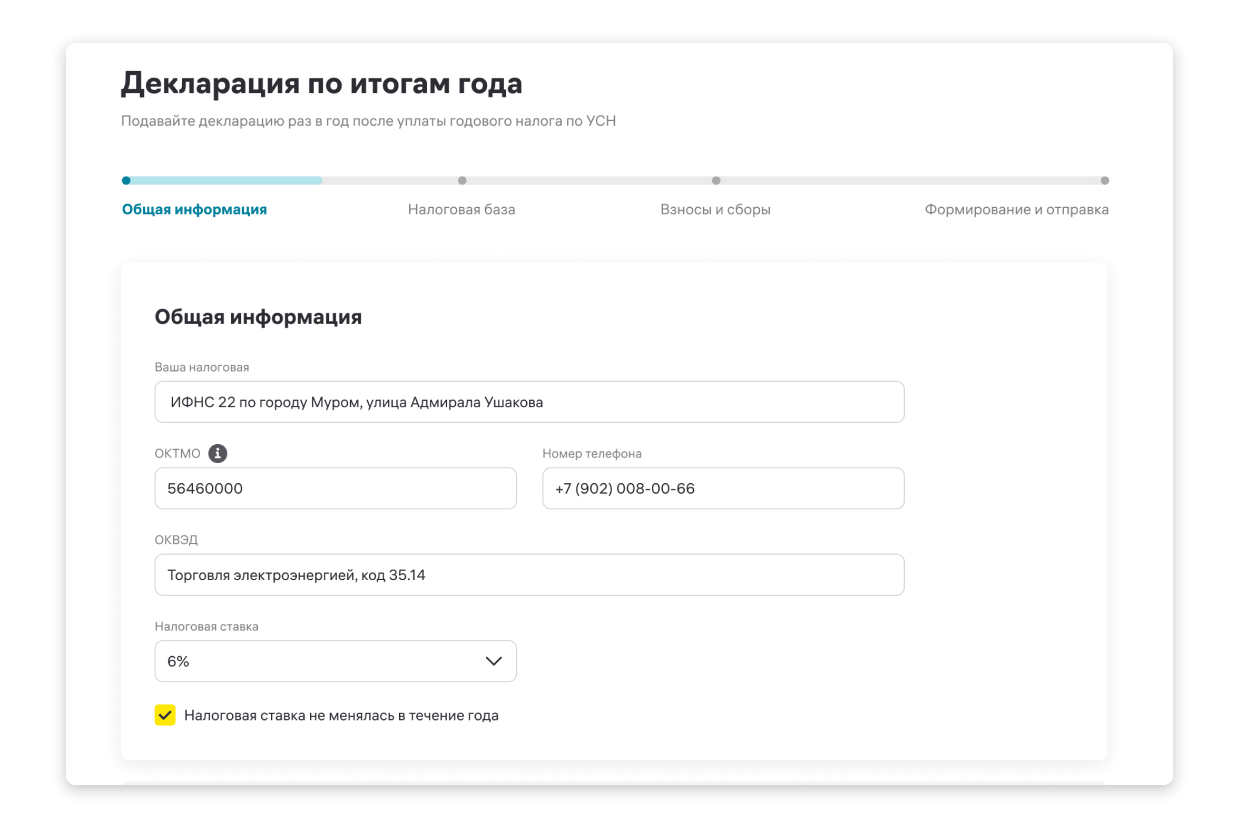Screen dimensions: 1238x829
Task: Go to the Налоговая база step
Action: (x=461, y=210)
